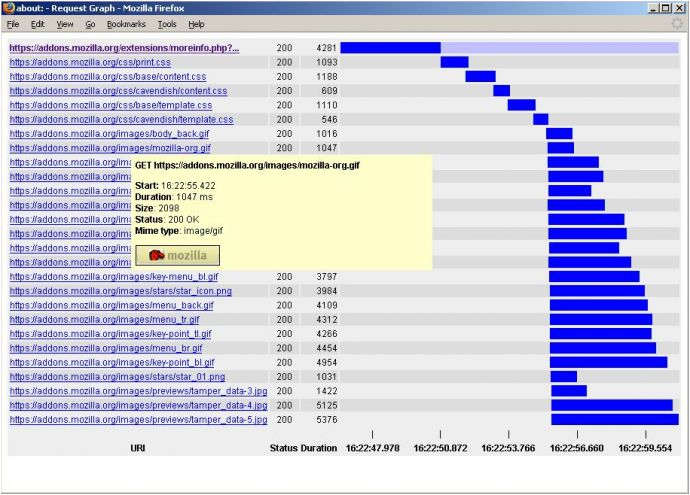Image resolution: width=690 pixels, height=495 pixels.
Task: Open the images/key-menu_bl.gif link
Action: (x=114, y=277)
